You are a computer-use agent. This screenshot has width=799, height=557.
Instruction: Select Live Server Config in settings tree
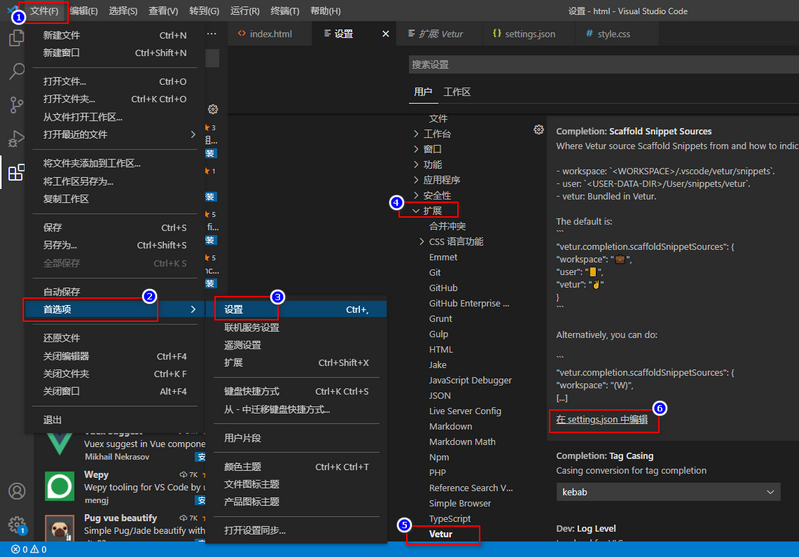(x=465, y=411)
